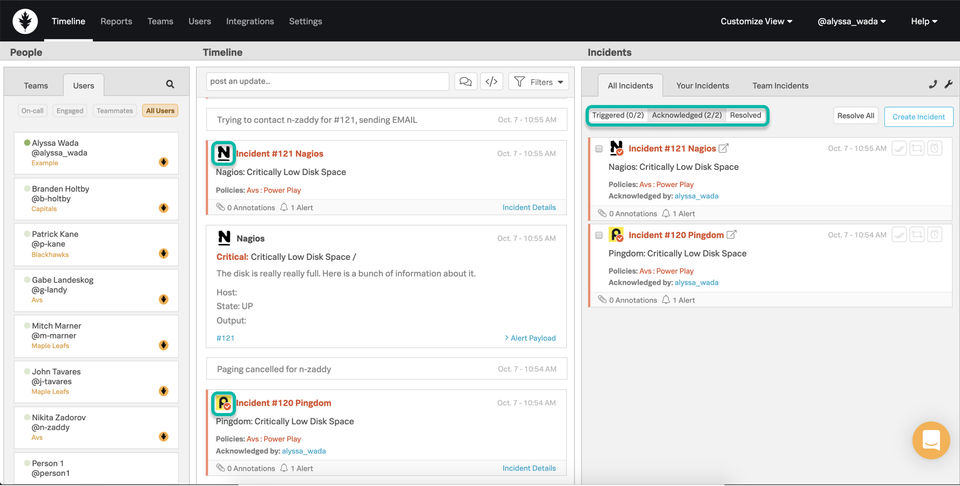Open Reports in the top navigation
Image resolution: width=960 pixels, height=486 pixels.
[116, 21]
